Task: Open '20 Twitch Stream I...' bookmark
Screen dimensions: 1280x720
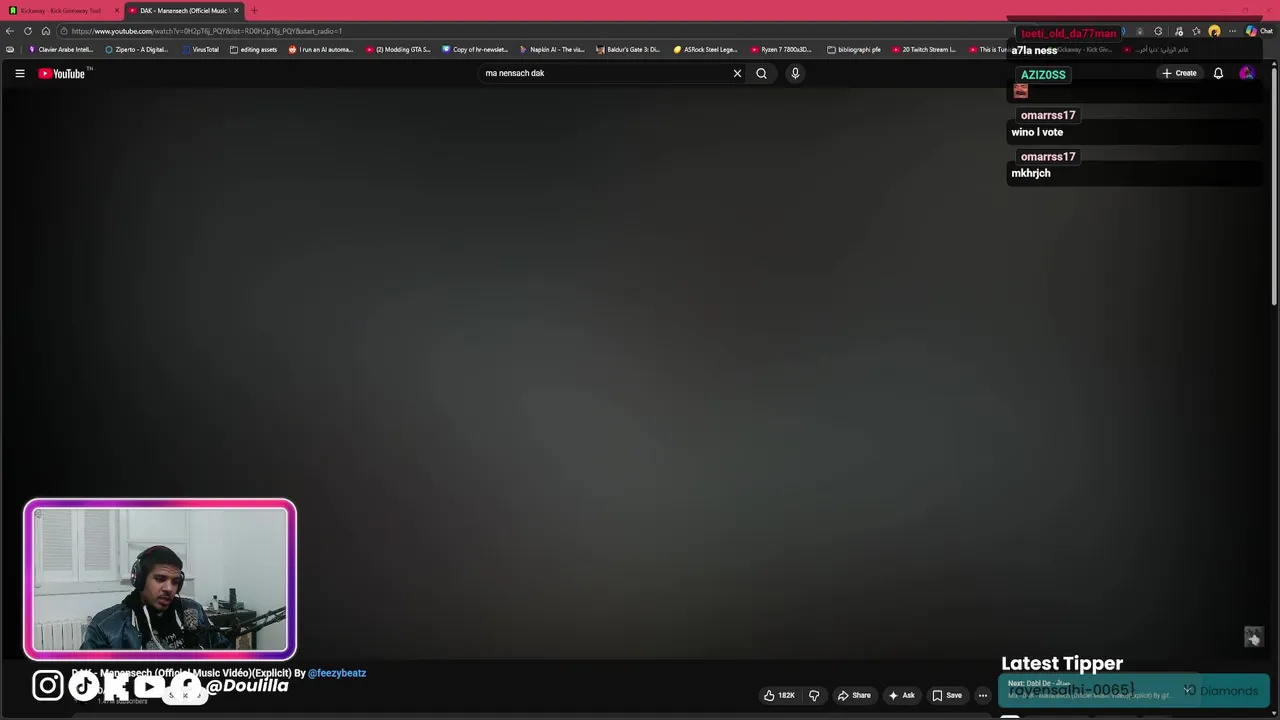Action: 924,49
